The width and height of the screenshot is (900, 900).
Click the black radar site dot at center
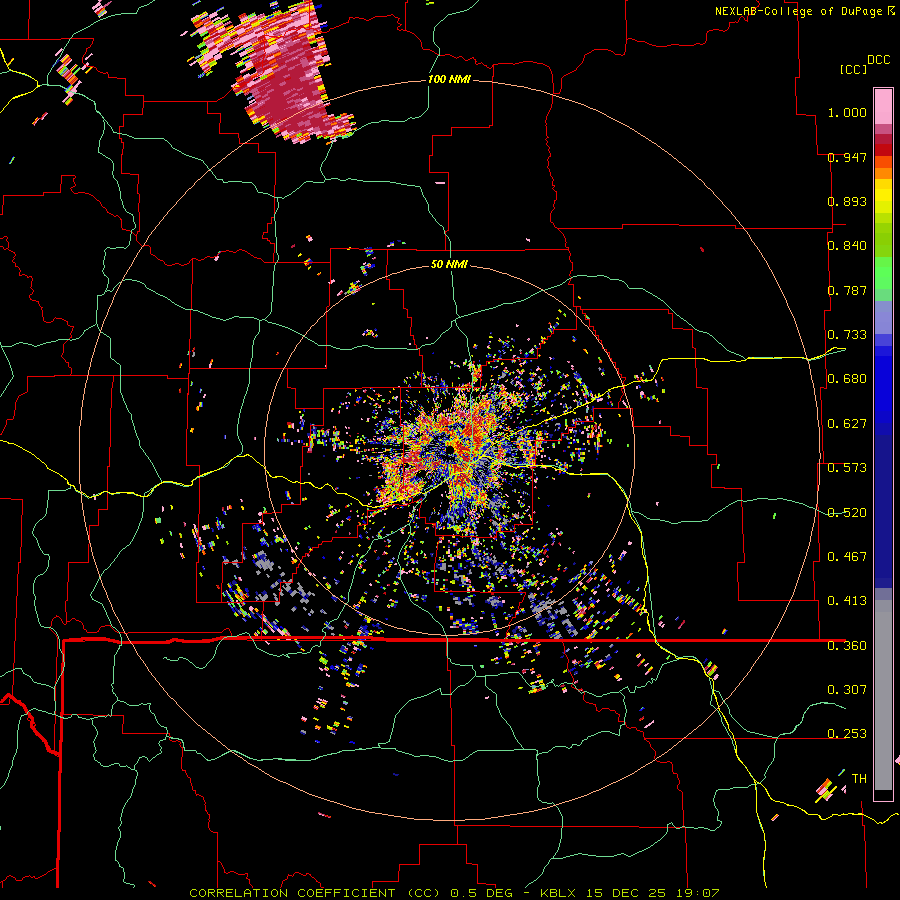click(x=450, y=449)
